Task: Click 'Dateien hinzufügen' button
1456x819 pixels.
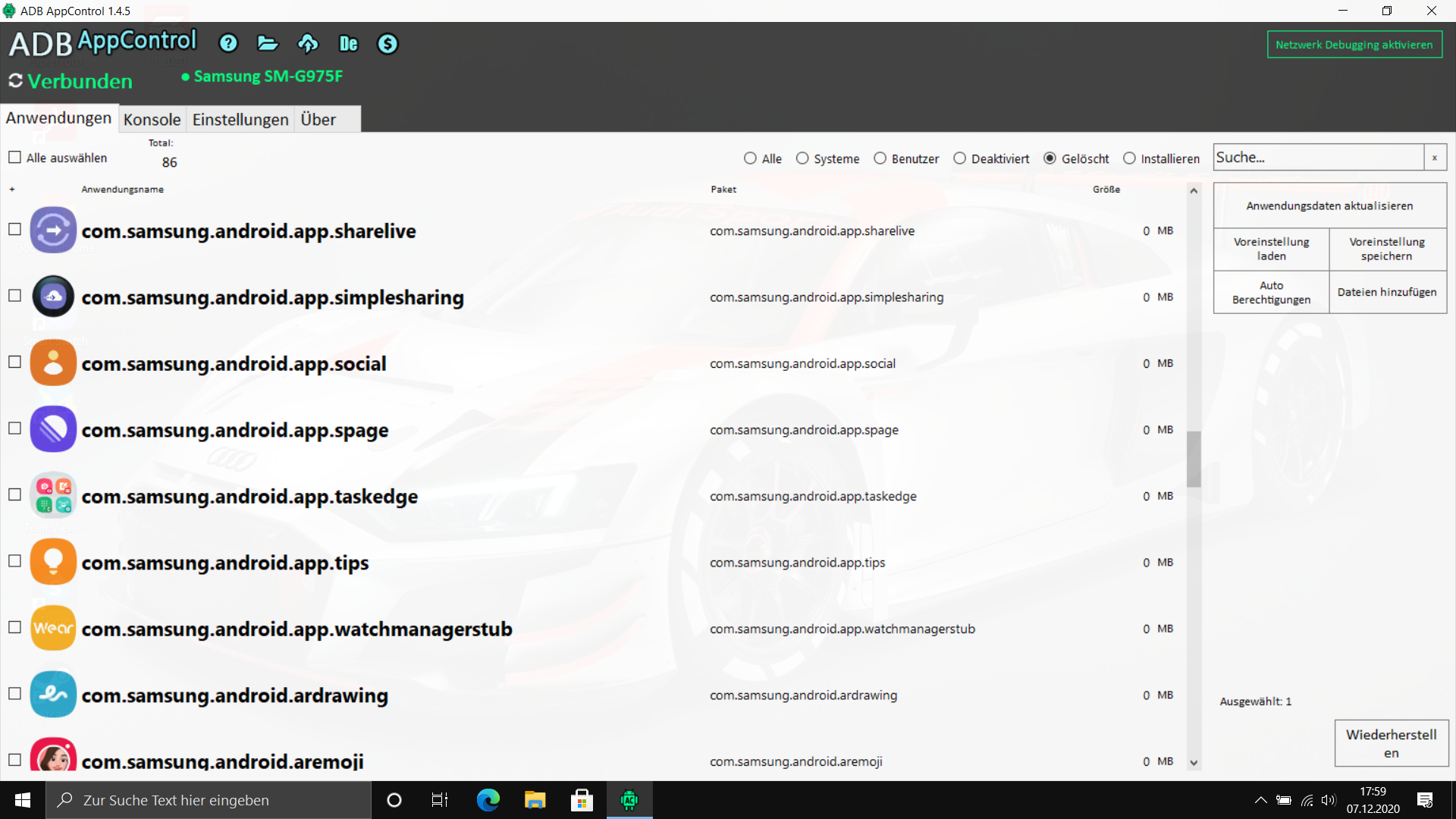Action: tap(1387, 292)
